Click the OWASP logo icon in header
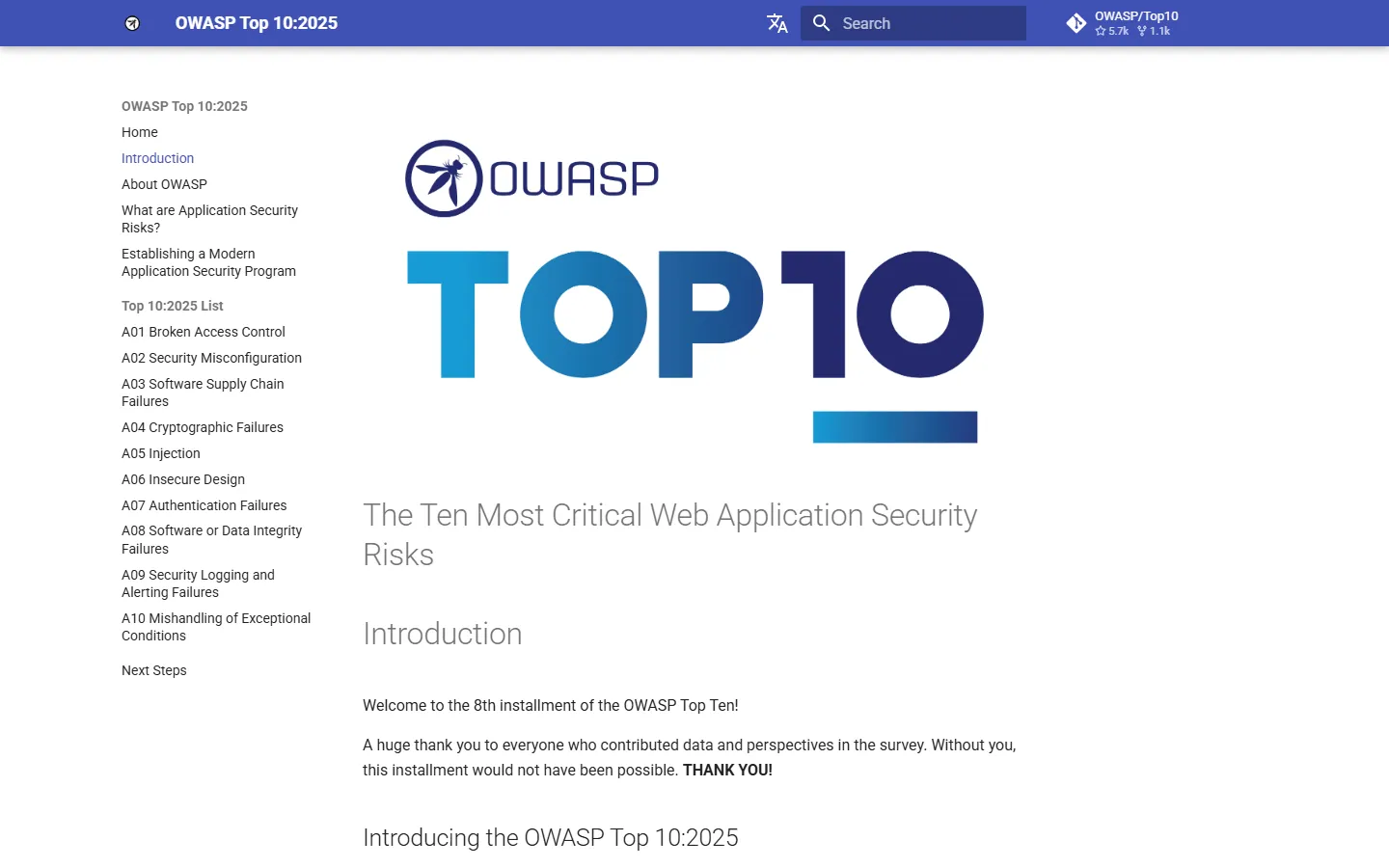 tap(132, 23)
